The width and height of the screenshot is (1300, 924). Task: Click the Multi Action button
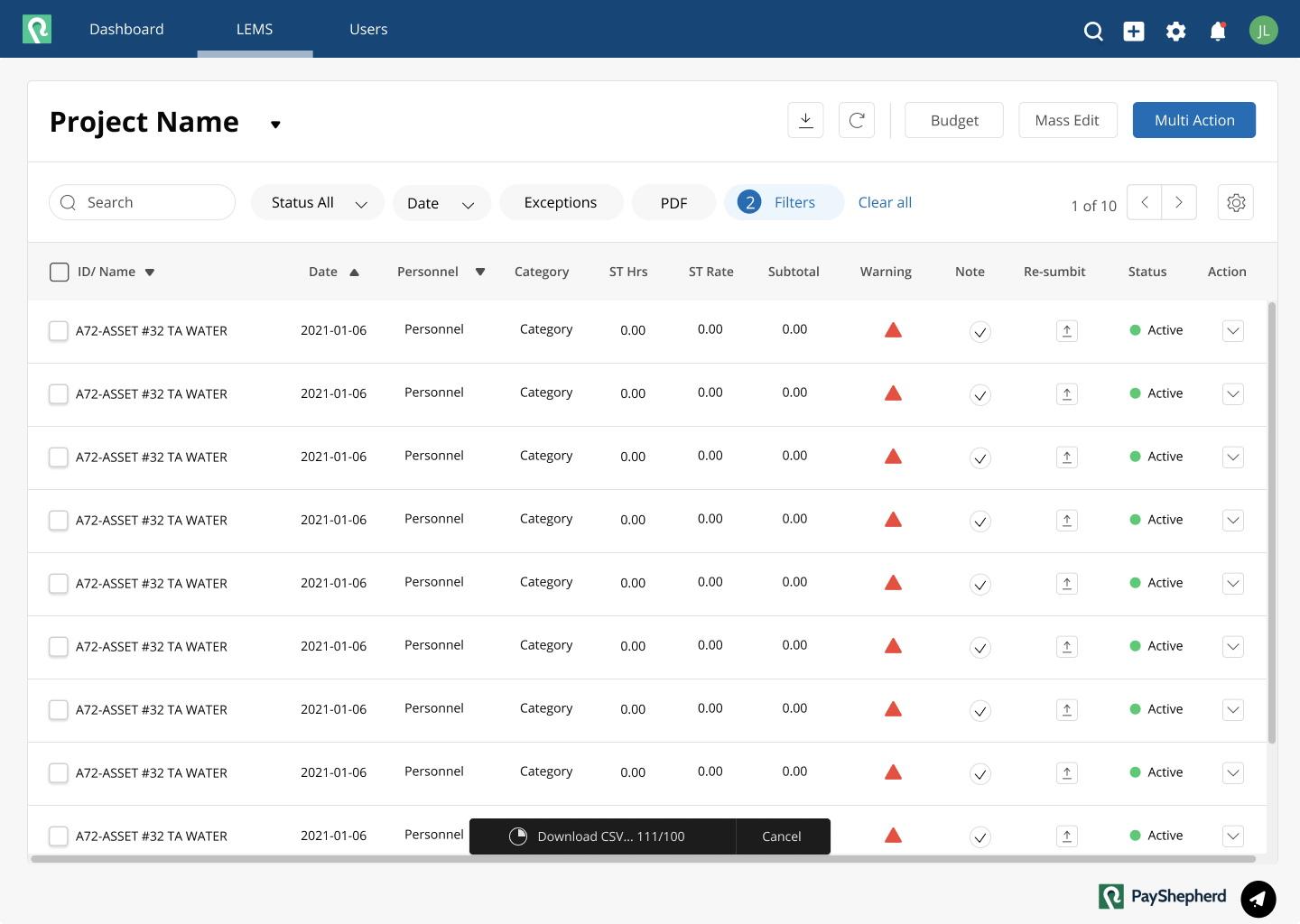tap(1194, 120)
